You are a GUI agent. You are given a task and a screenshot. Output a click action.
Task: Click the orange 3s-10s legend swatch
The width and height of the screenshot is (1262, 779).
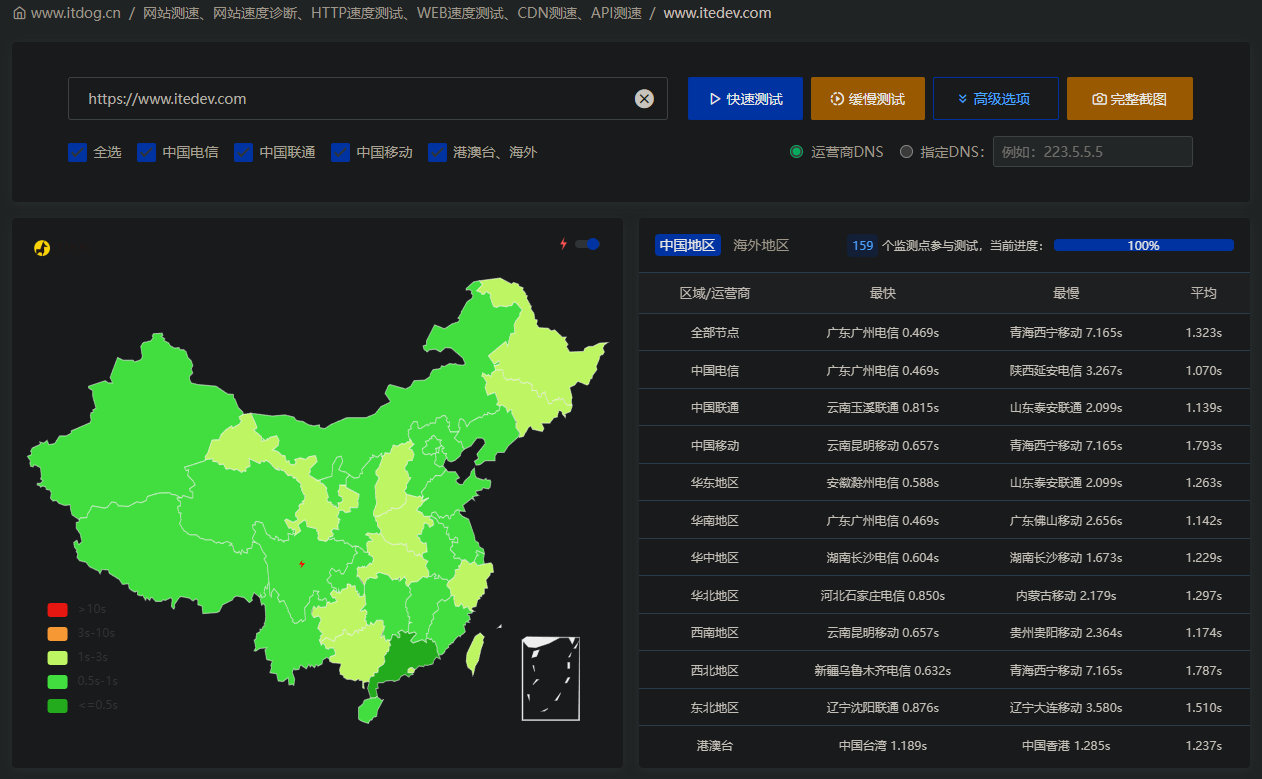(57, 634)
